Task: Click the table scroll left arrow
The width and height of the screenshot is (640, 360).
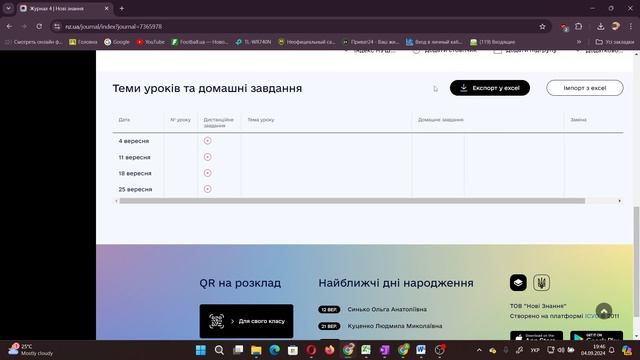Action: [116, 201]
